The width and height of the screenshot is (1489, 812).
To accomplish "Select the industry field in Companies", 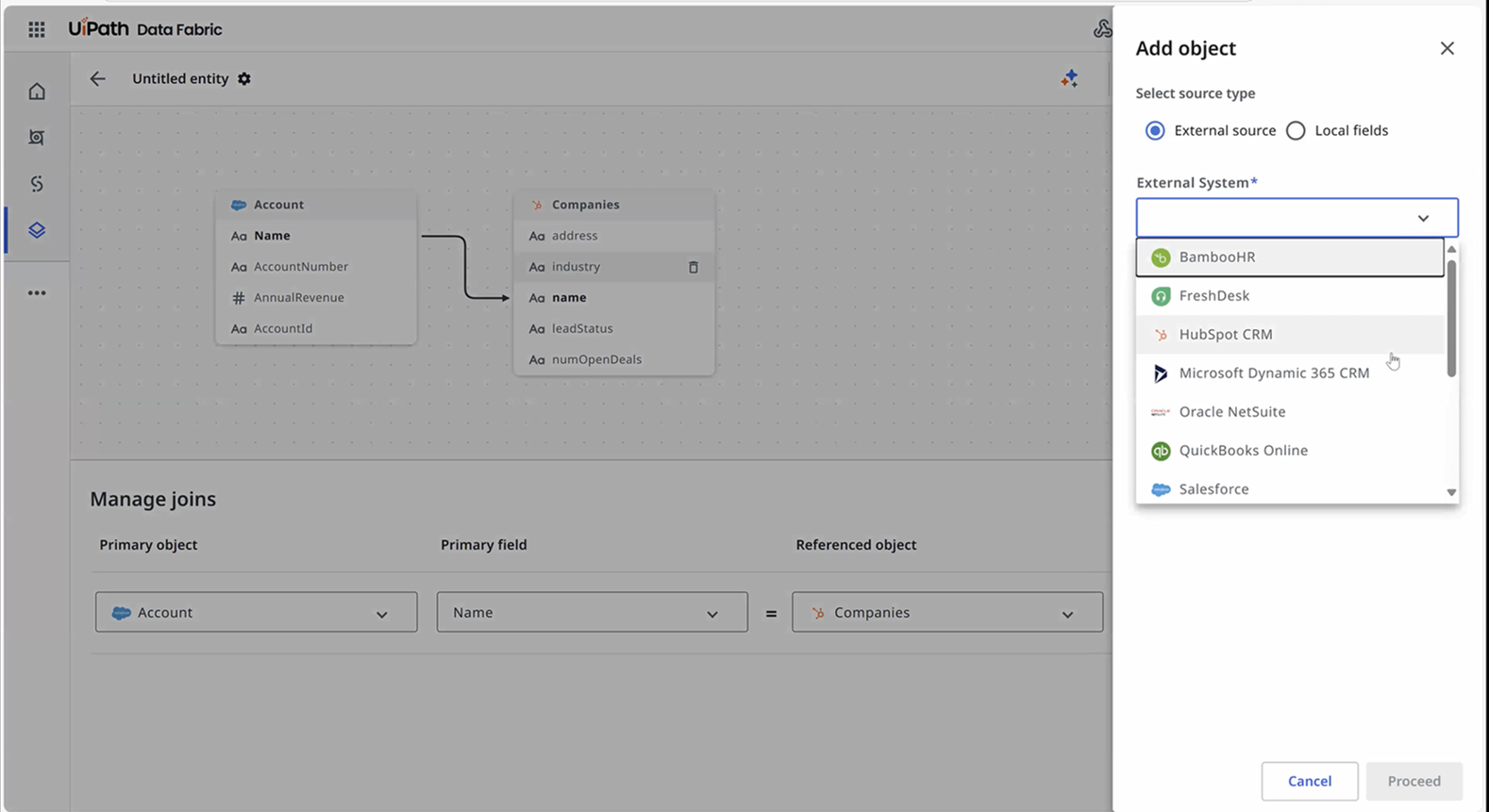I will pyautogui.click(x=614, y=267).
